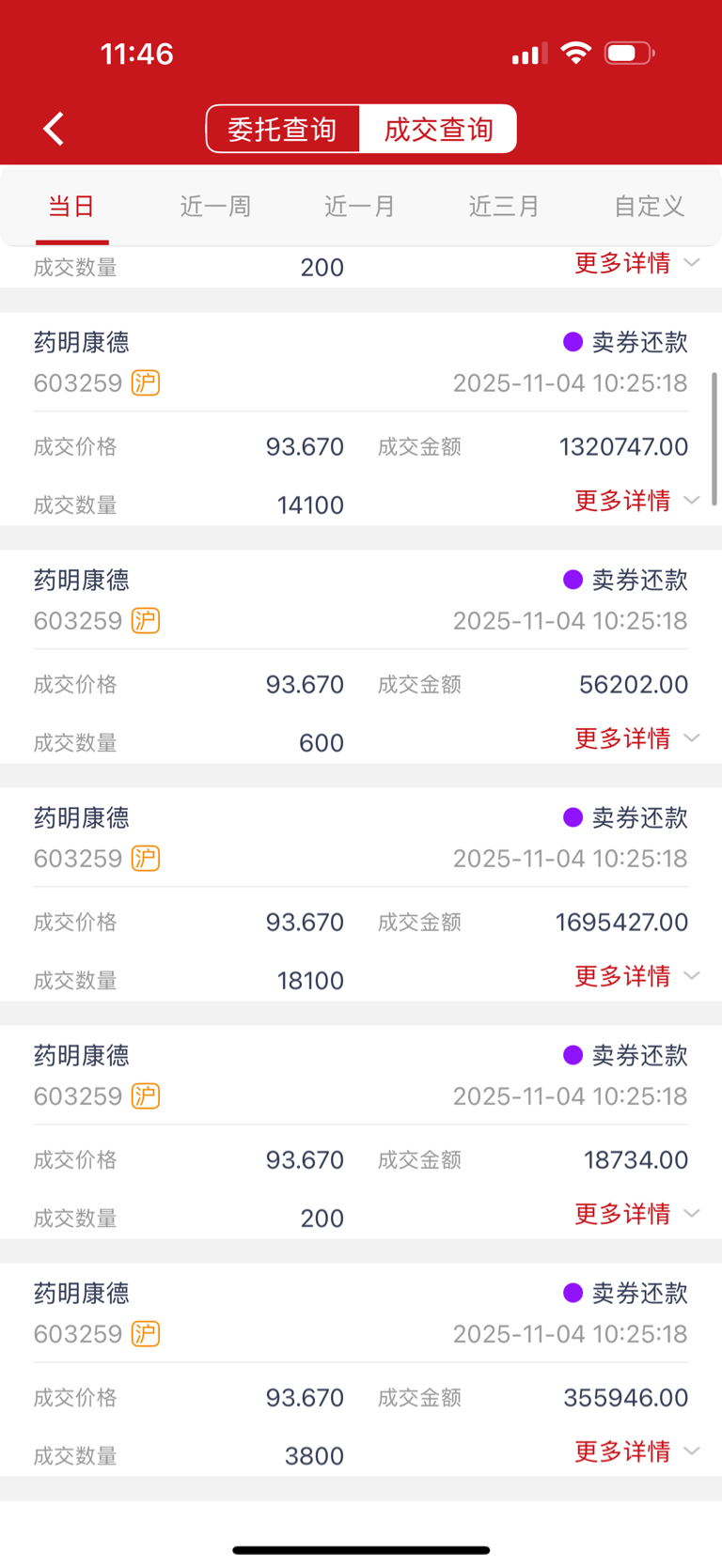Tap purple dot on 355946.00 record
This screenshot has height=1568, width=722.
(573, 1294)
